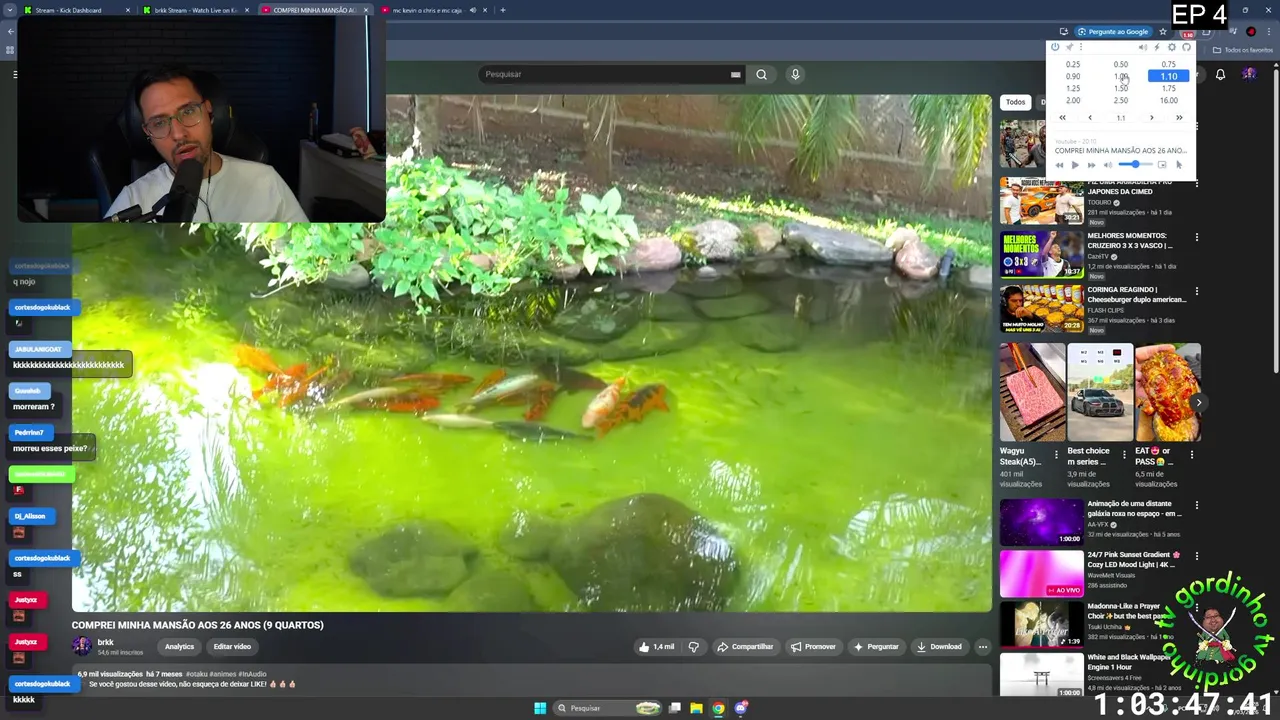Open Windows Start menu
This screenshot has width=1280, height=720.
pyautogui.click(x=540, y=708)
